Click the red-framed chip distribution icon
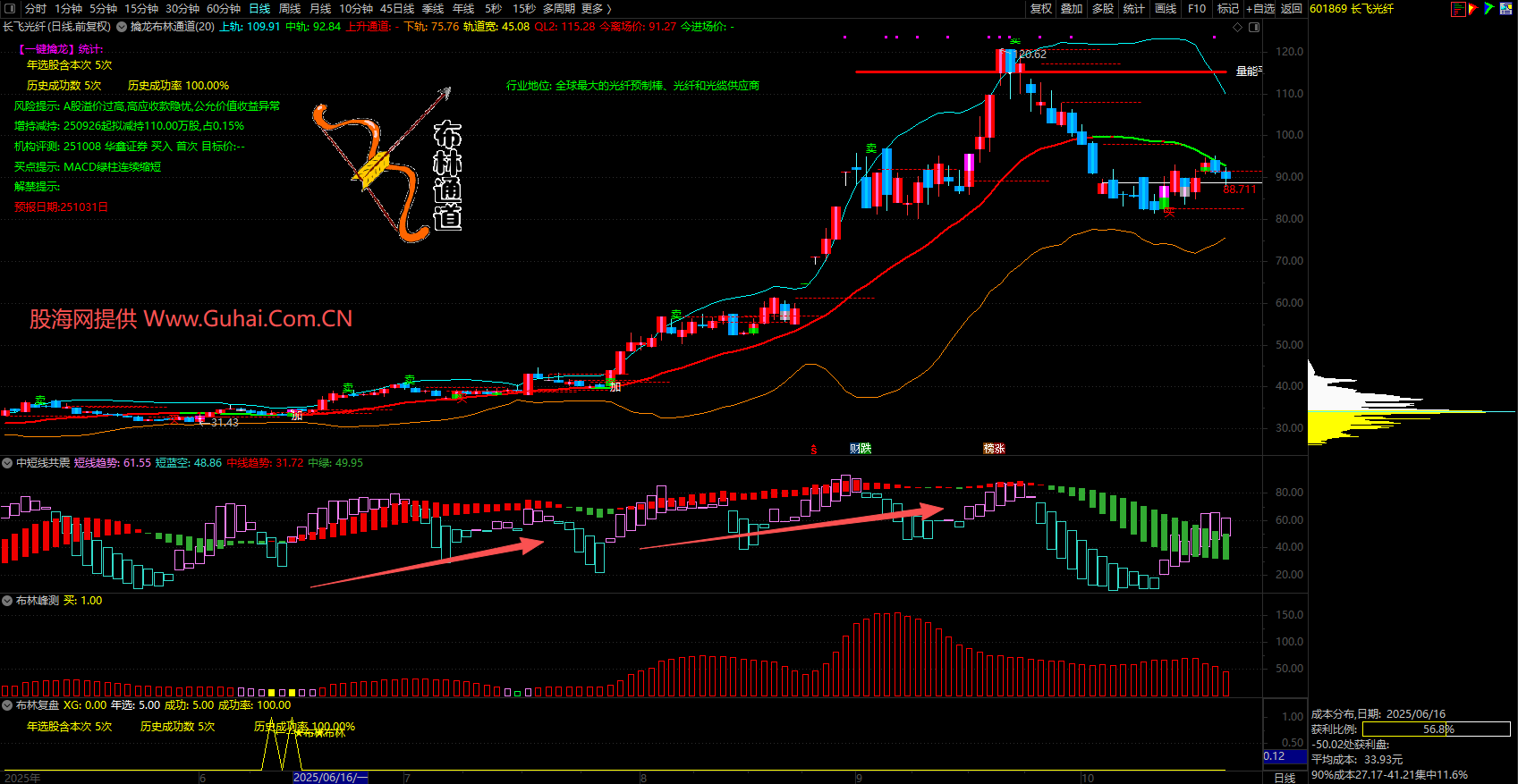 (x=1458, y=9)
